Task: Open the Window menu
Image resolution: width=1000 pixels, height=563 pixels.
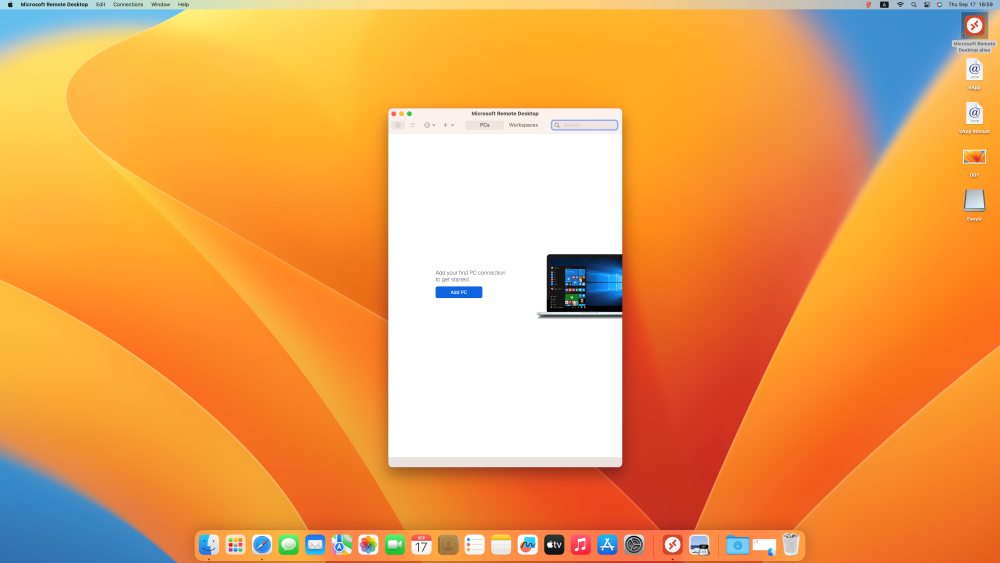Action: point(161,4)
